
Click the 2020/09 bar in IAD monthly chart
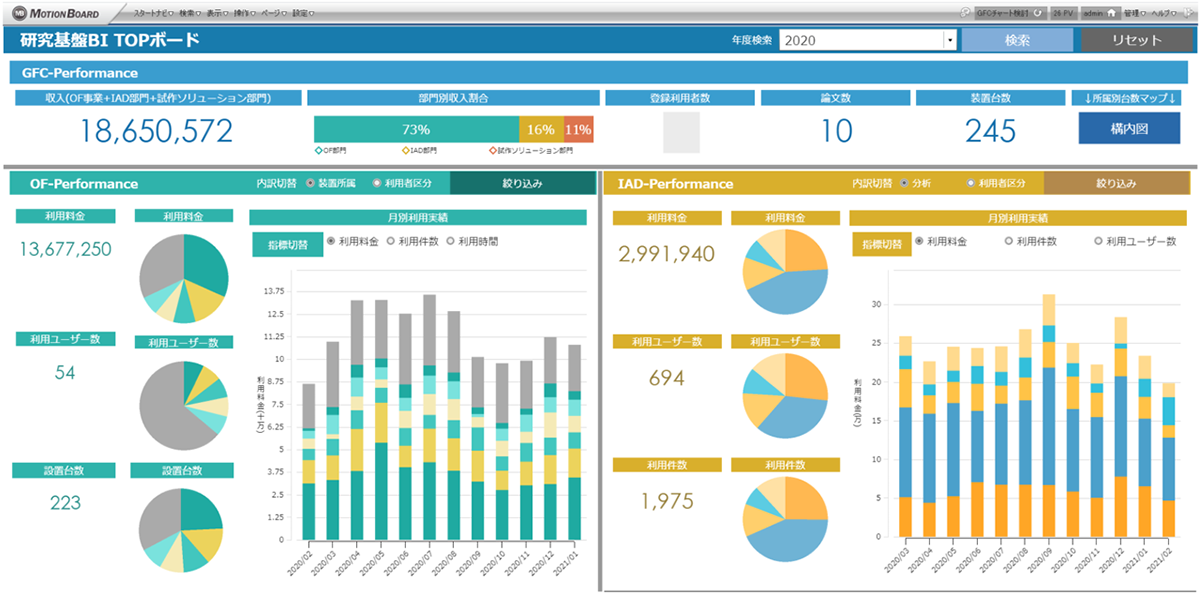[1048, 415]
